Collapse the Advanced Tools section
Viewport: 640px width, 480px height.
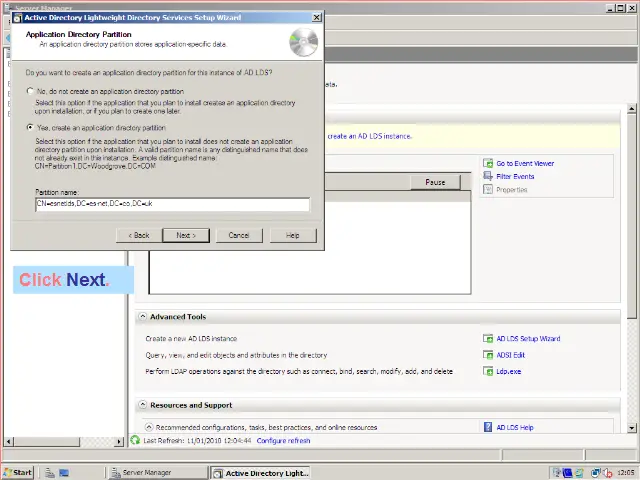point(142,316)
